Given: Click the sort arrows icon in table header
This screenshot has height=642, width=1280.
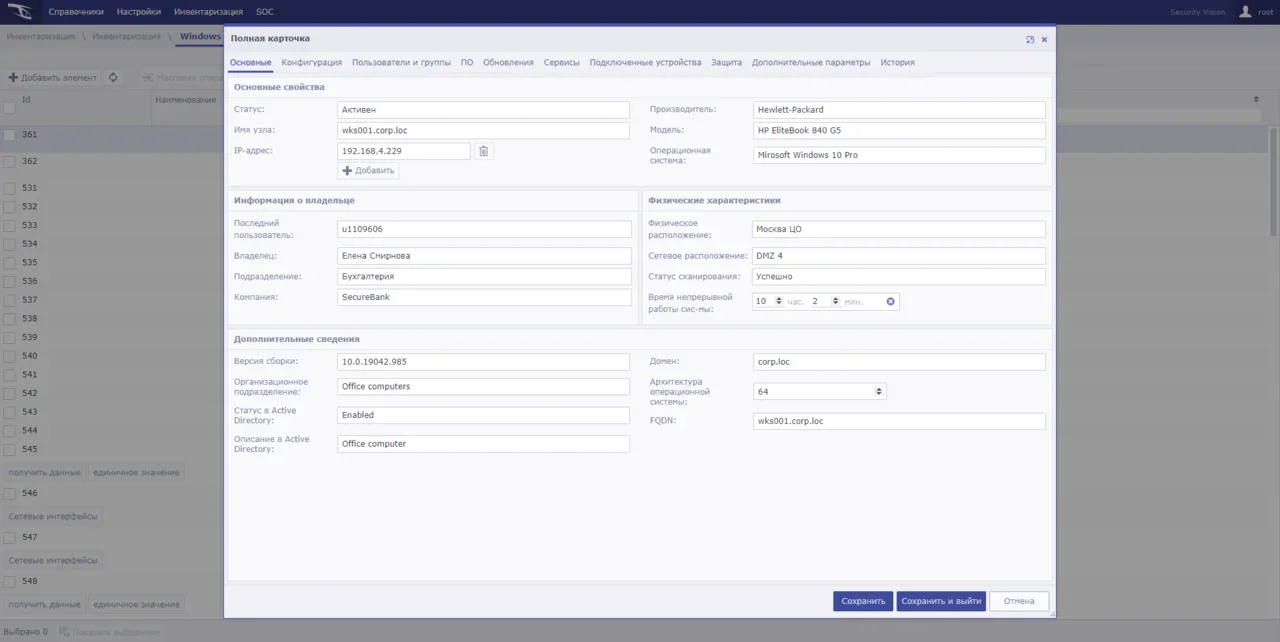Looking at the screenshot, I should pyautogui.click(x=1256, y=100).
